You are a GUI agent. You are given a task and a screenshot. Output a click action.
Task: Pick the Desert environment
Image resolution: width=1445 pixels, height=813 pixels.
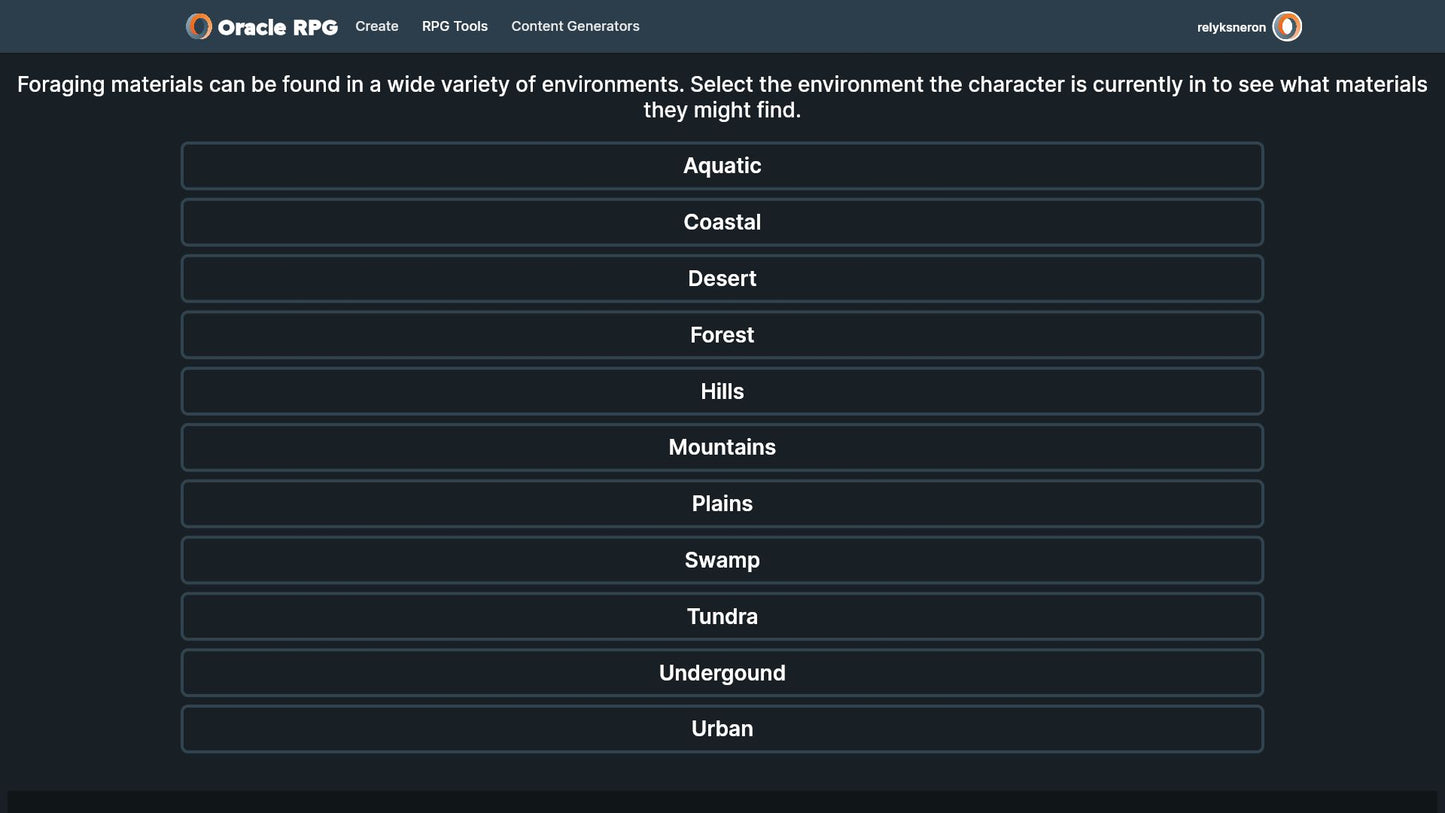722,279
